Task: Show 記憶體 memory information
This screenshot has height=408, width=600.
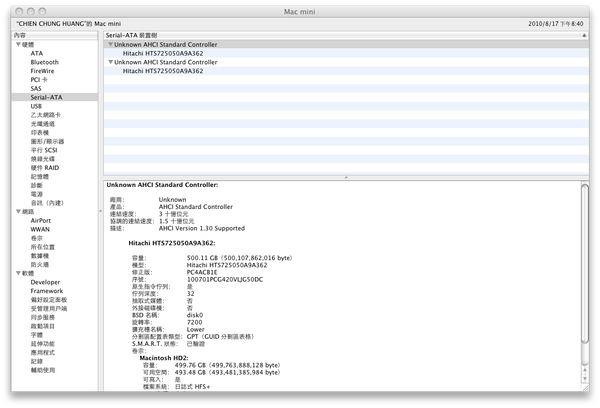Action: tap(40, 176)
